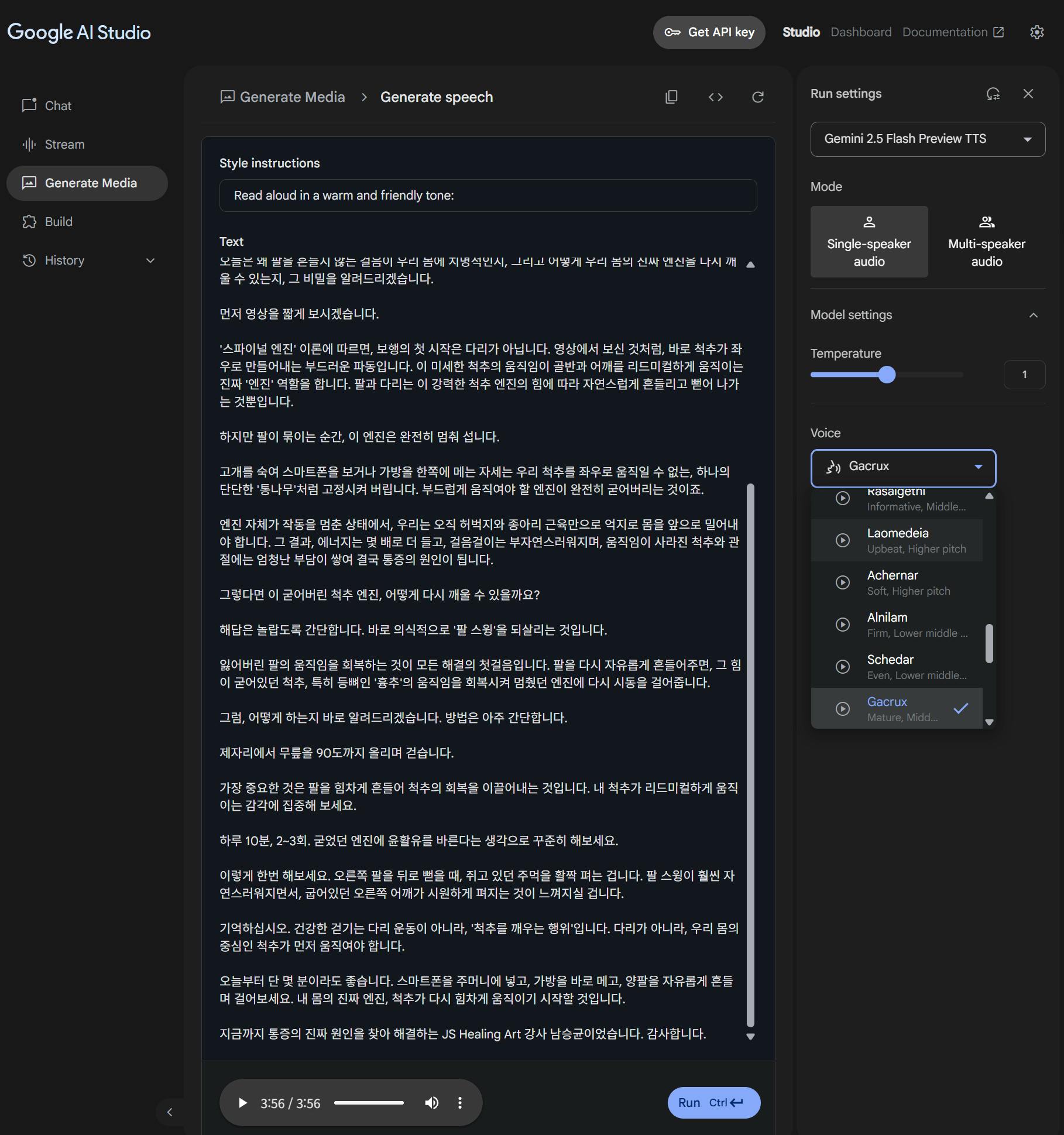Go to Generate Media breadcrumb
This screenshot has height=1135, width=1064.
tap(283, 97)
